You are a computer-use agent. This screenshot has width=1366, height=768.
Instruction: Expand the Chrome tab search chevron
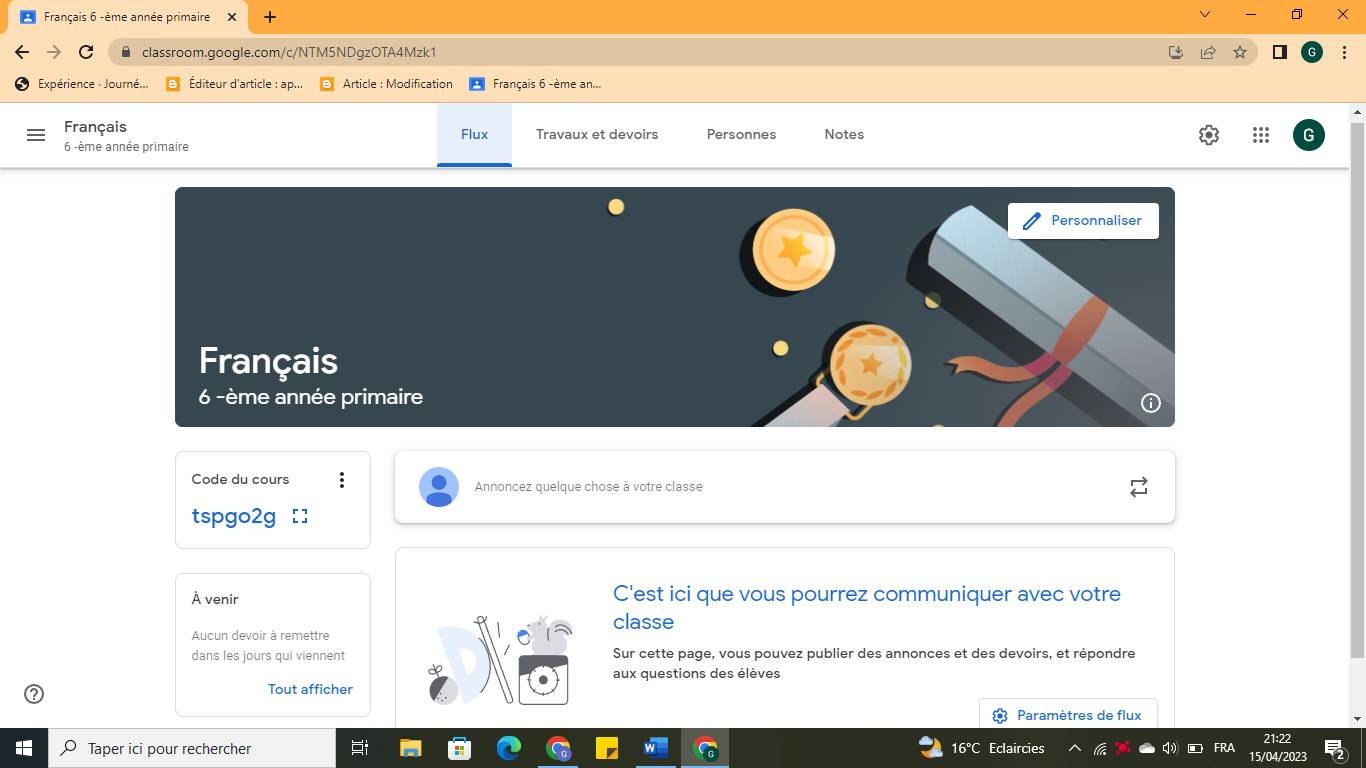[1205, 15]
